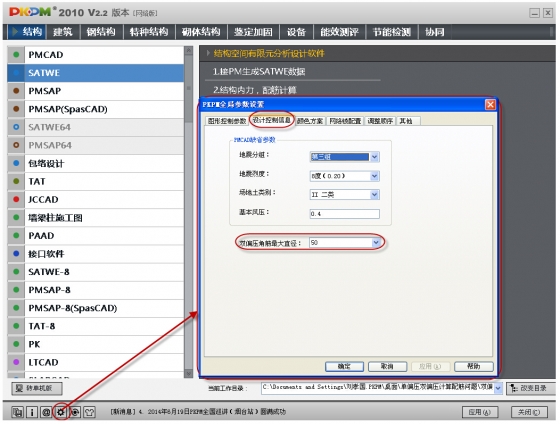Click the main window 应用(A) button

click(x=480, y=412)
